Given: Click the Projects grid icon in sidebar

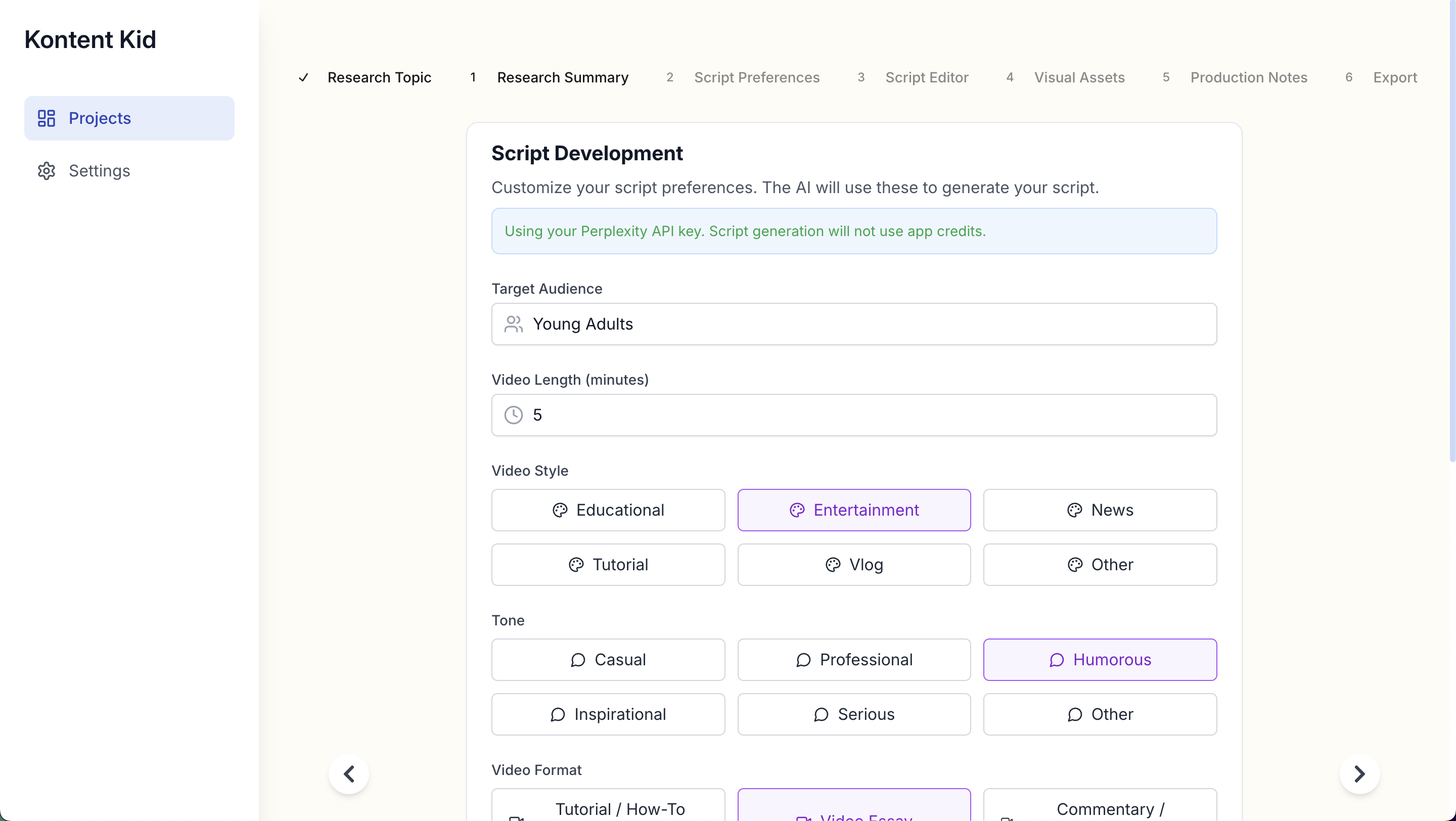Looking at the screenshot, I should 47,118.
